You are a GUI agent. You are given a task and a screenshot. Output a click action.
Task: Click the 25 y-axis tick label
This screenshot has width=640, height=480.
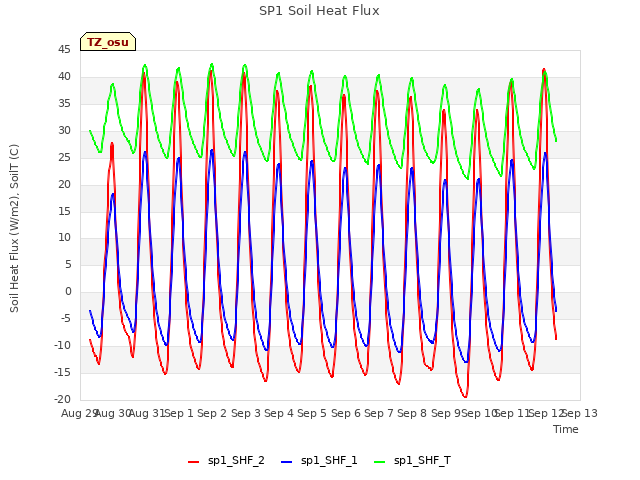(x=64, y=158)
